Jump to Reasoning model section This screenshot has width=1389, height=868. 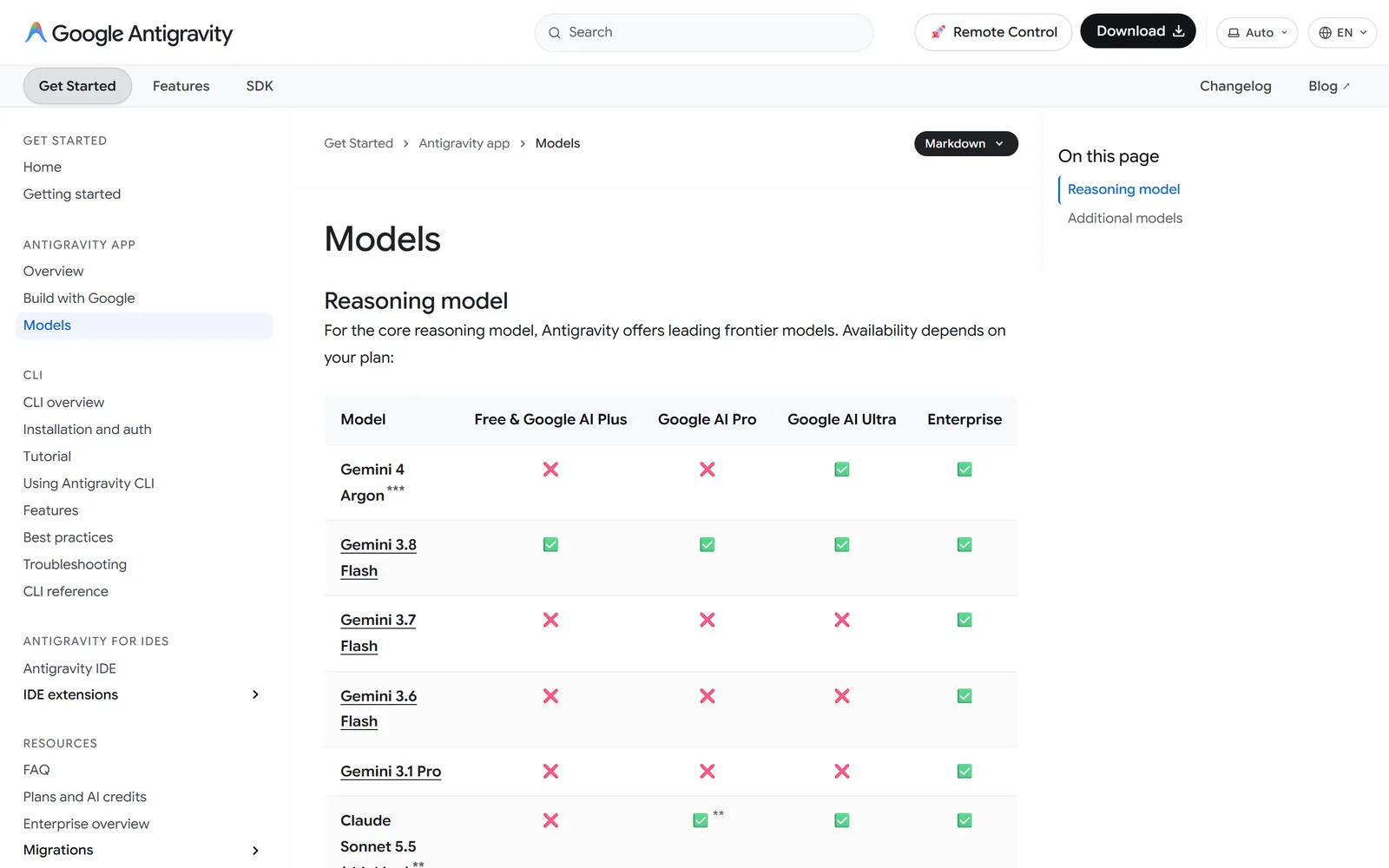(1123, 189)
